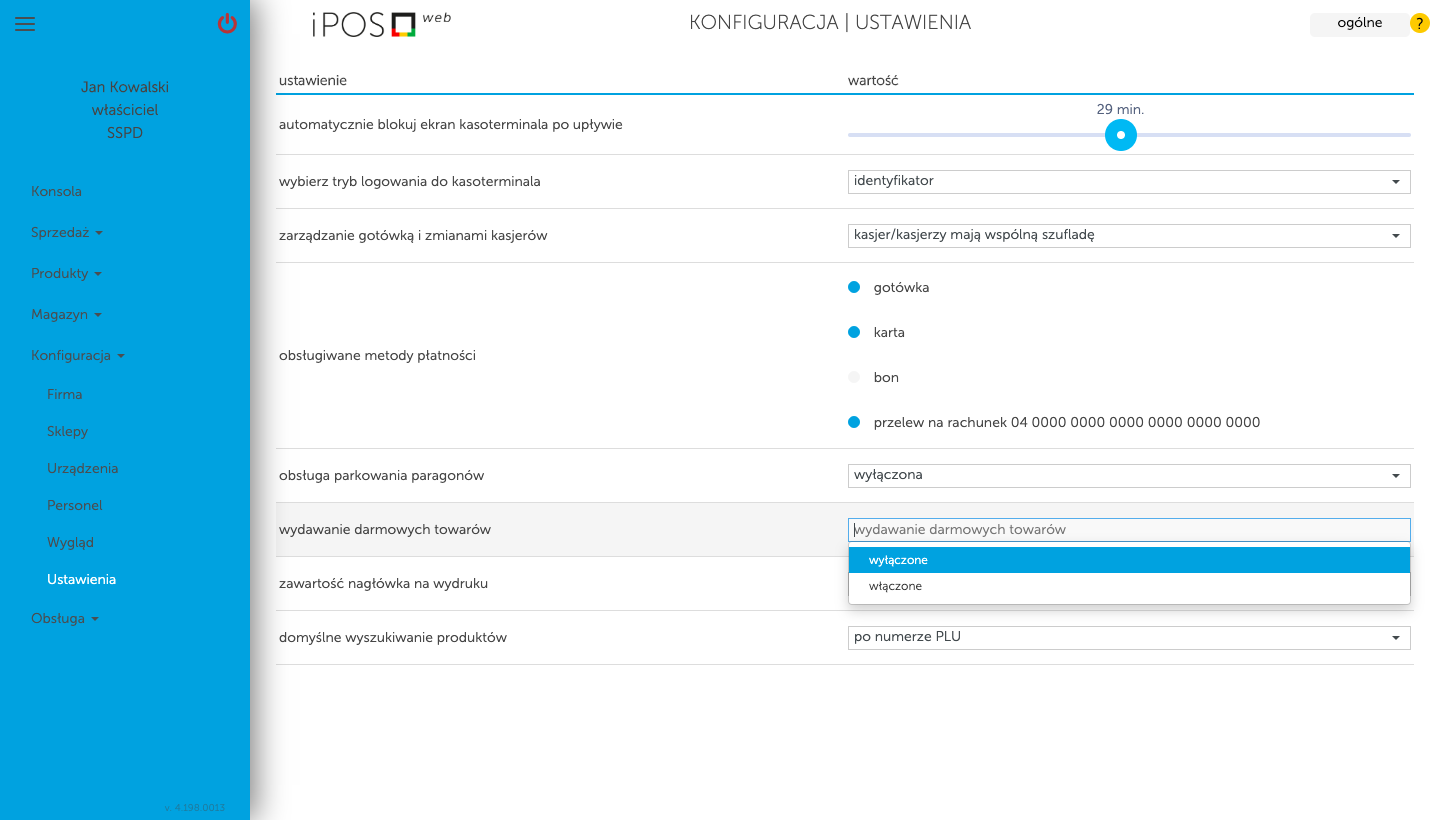Go to Personel configuration page
This screenshot has height=820, width=1440.
click(75, 505)
